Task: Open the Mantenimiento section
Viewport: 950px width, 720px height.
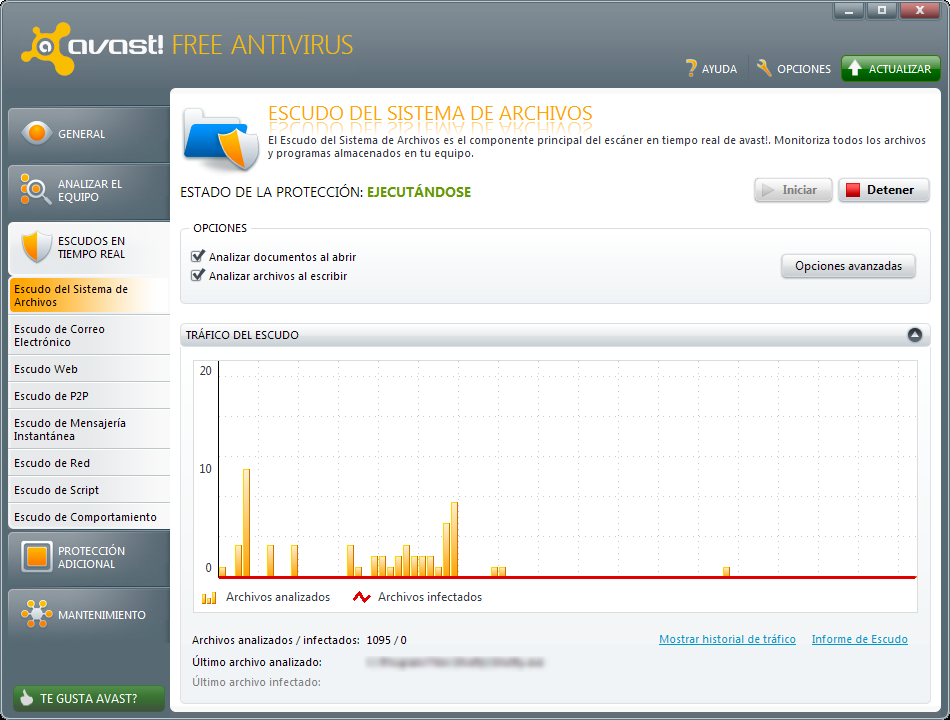Action: 89,615
